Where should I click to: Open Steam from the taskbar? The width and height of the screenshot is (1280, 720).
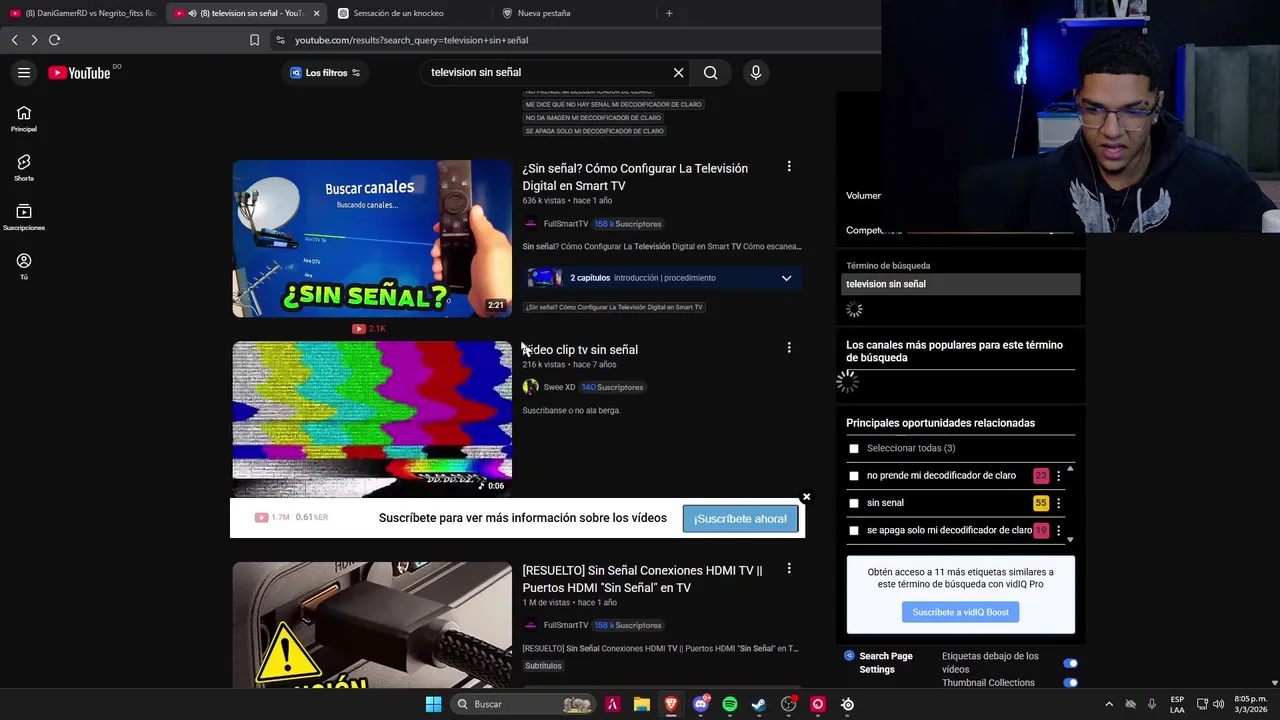point(759,704)
